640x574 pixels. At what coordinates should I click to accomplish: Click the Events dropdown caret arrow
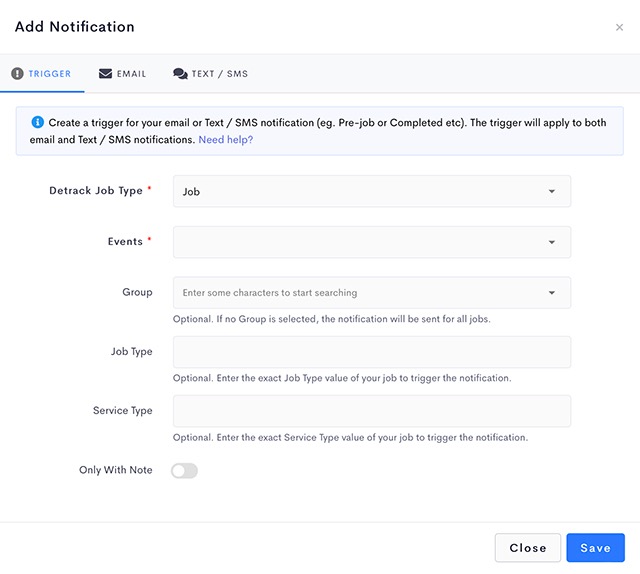551,242
